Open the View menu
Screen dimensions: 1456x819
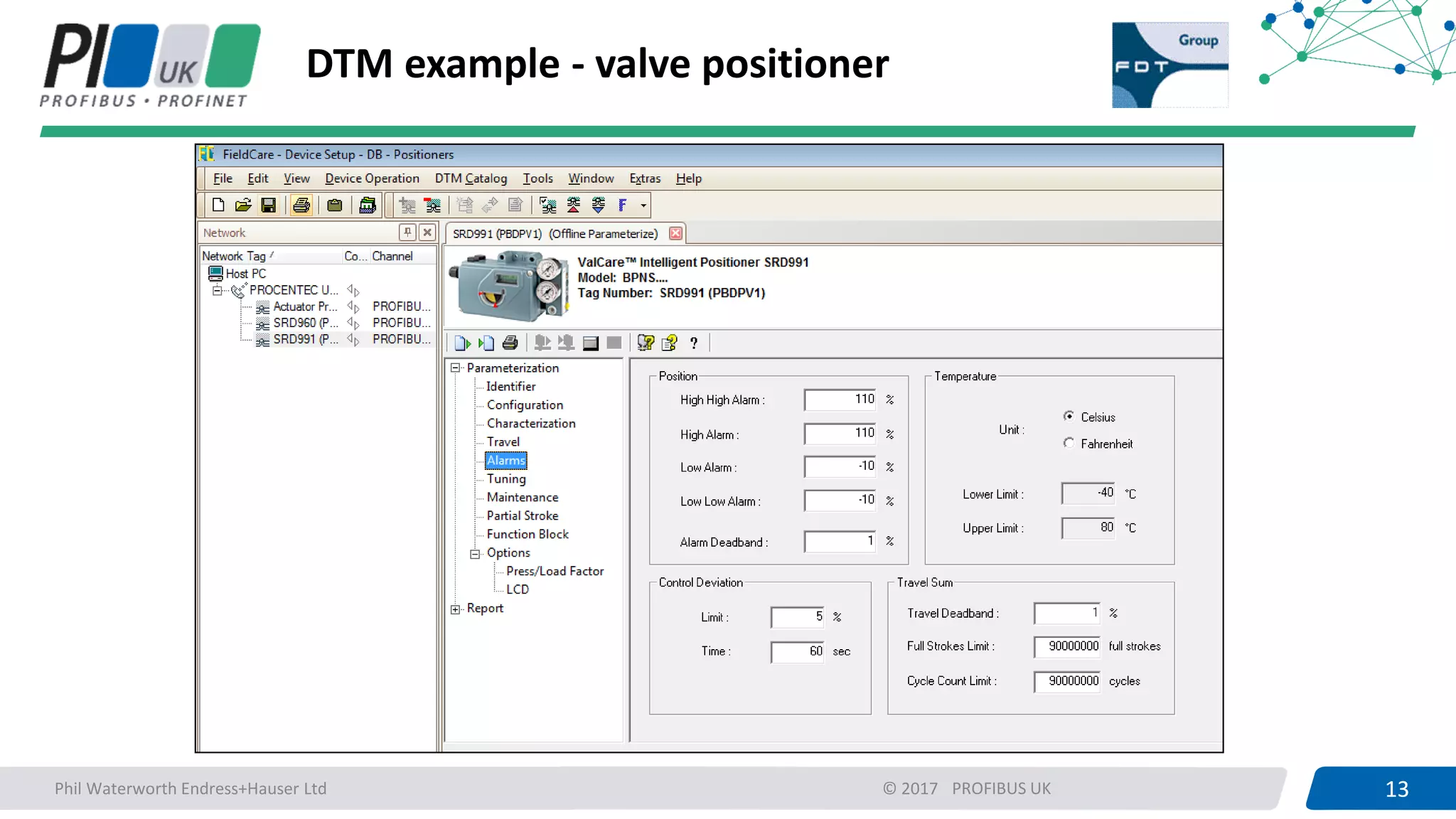[x=296, y=178]
